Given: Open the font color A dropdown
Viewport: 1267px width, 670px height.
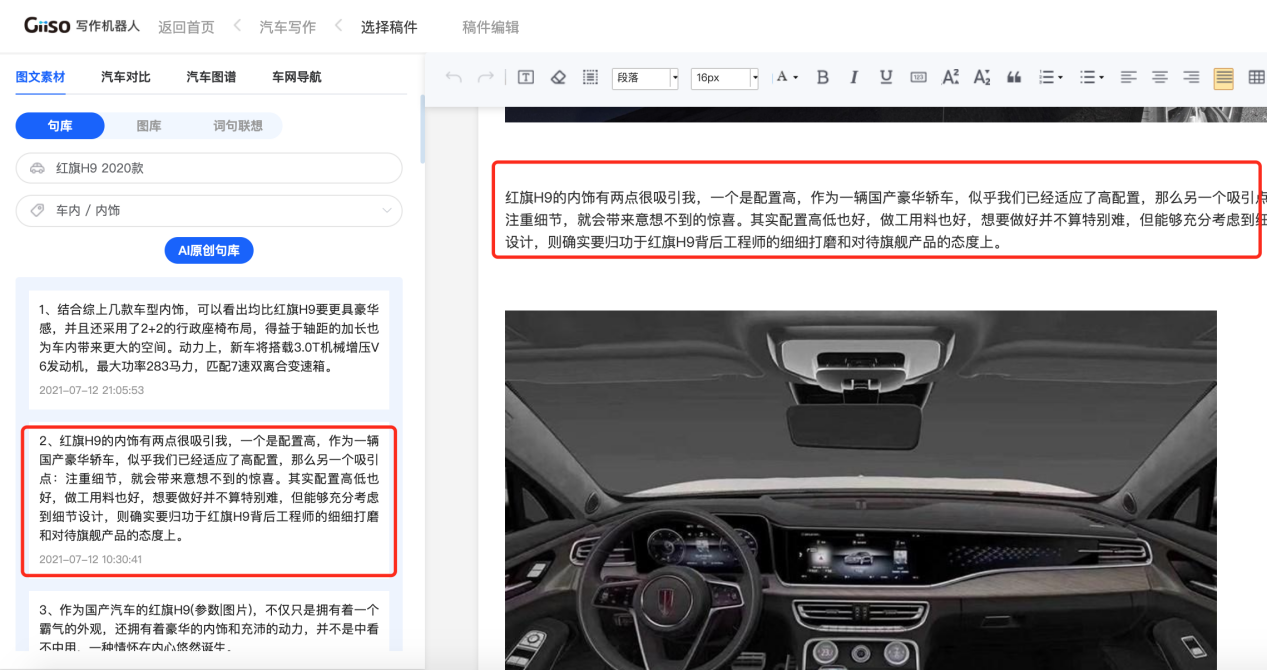Looking at the screenshot, I should 787,77.
